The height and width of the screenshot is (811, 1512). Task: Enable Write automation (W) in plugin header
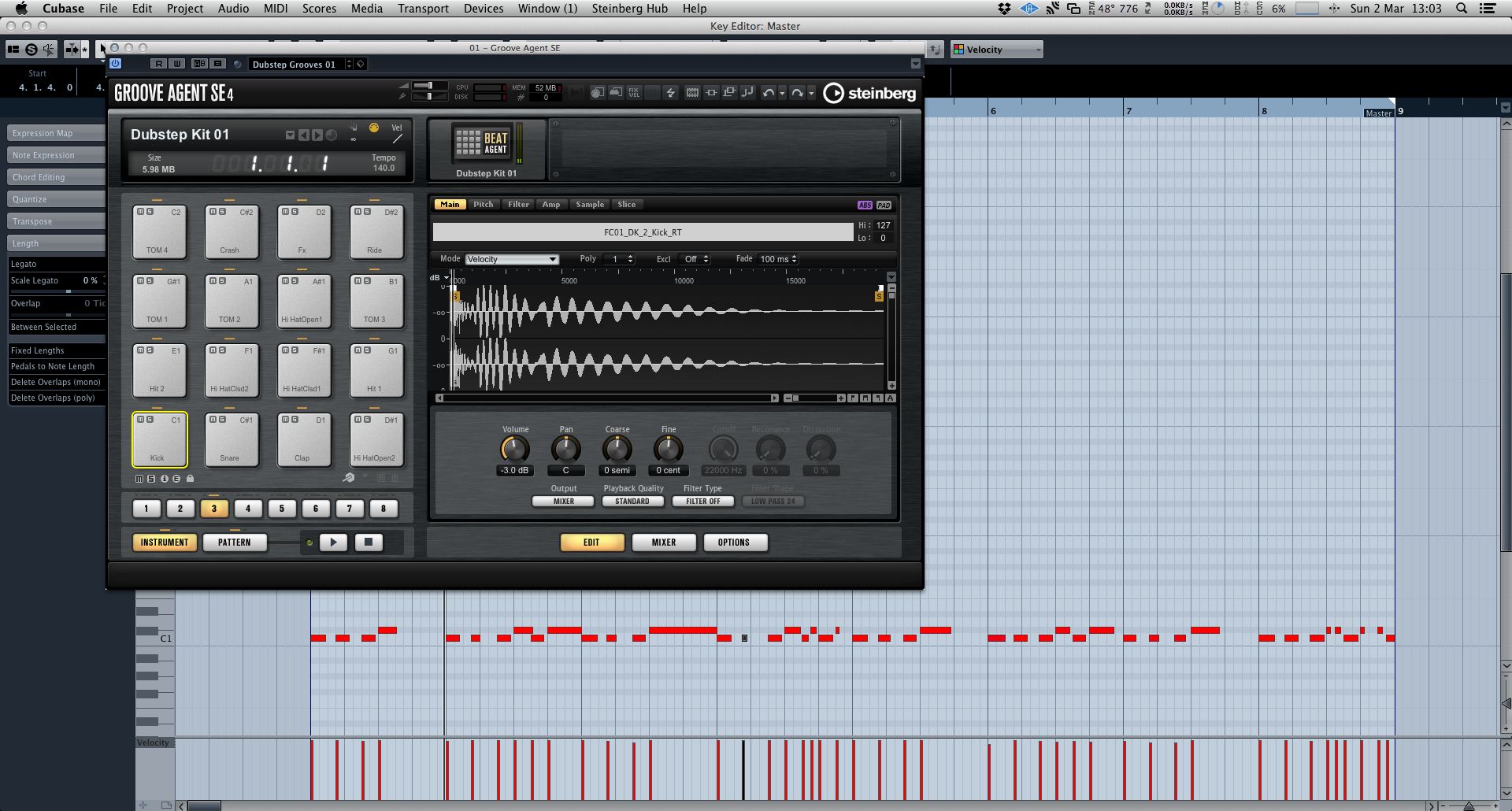tap(176, 64)
